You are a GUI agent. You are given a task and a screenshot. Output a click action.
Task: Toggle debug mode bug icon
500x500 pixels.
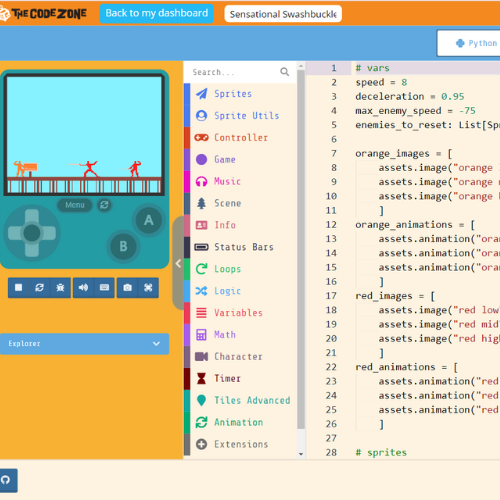tap(60, 287)
